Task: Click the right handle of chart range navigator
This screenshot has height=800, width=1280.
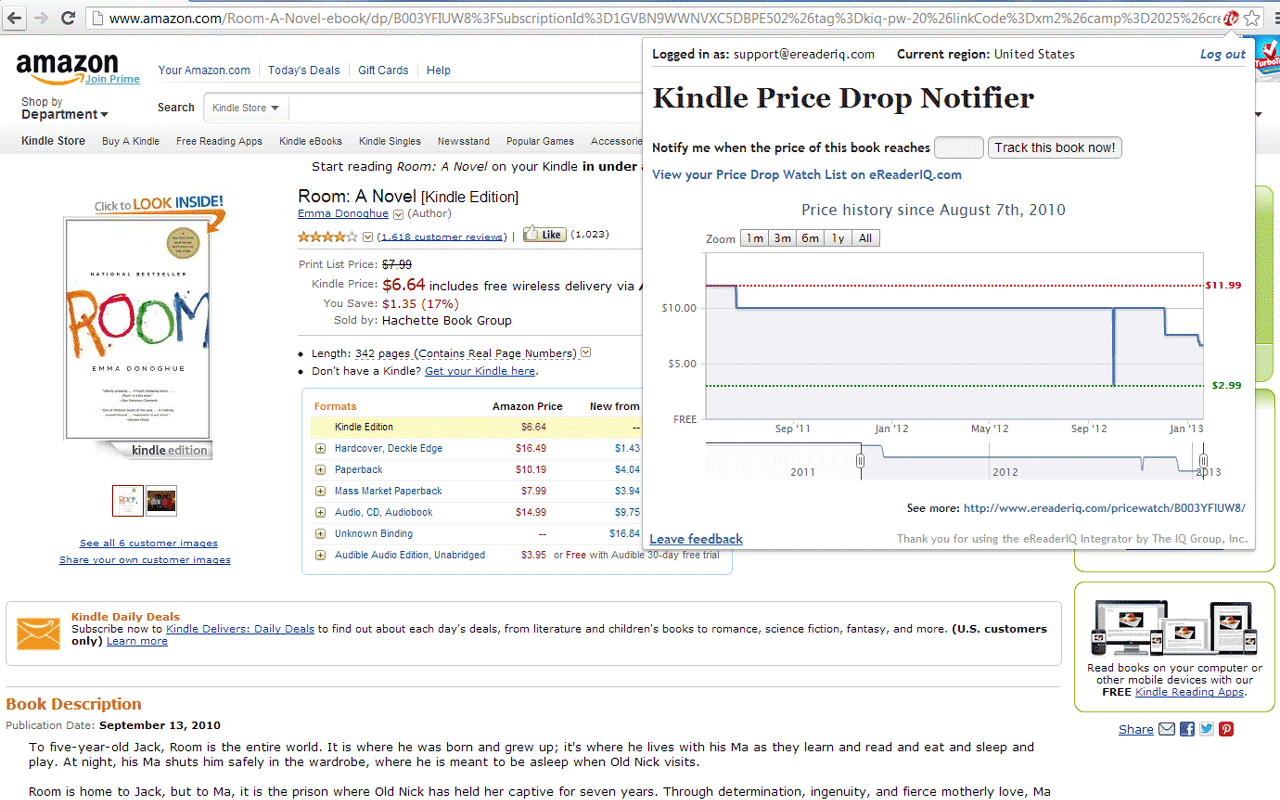Action: point(1204,460)
